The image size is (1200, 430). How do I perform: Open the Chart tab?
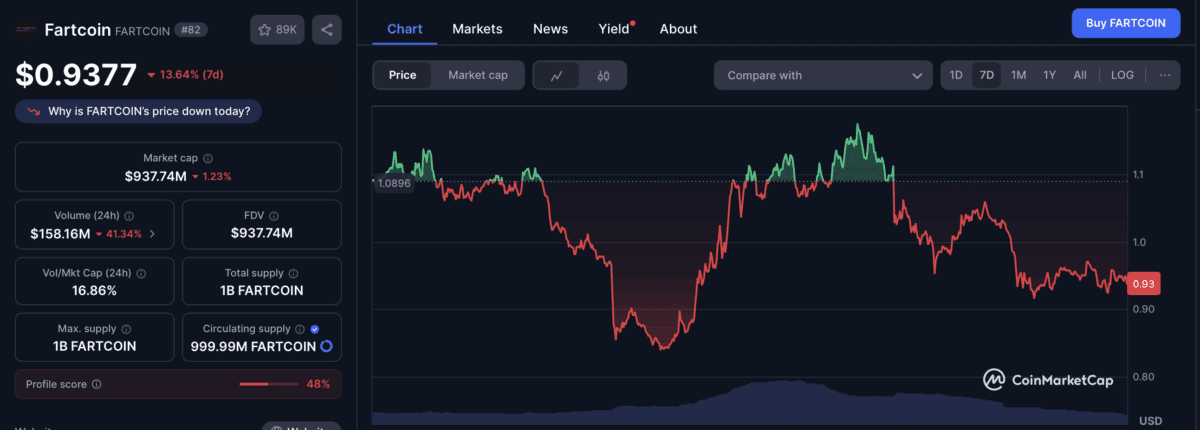405,29
